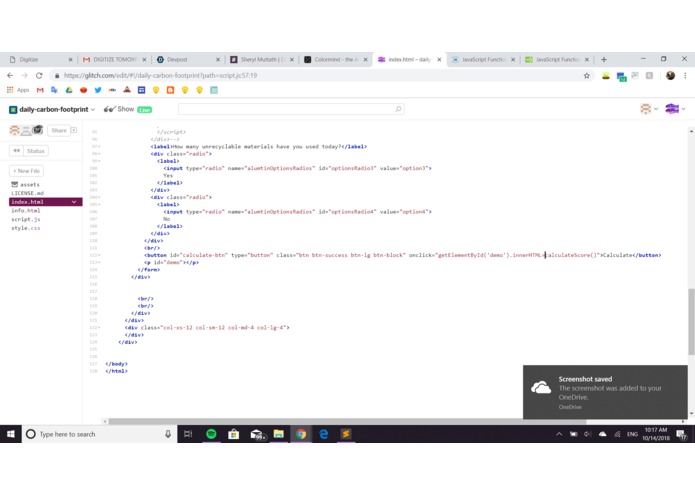Click the horizontal editor scrollbar

tap(347, 421)
